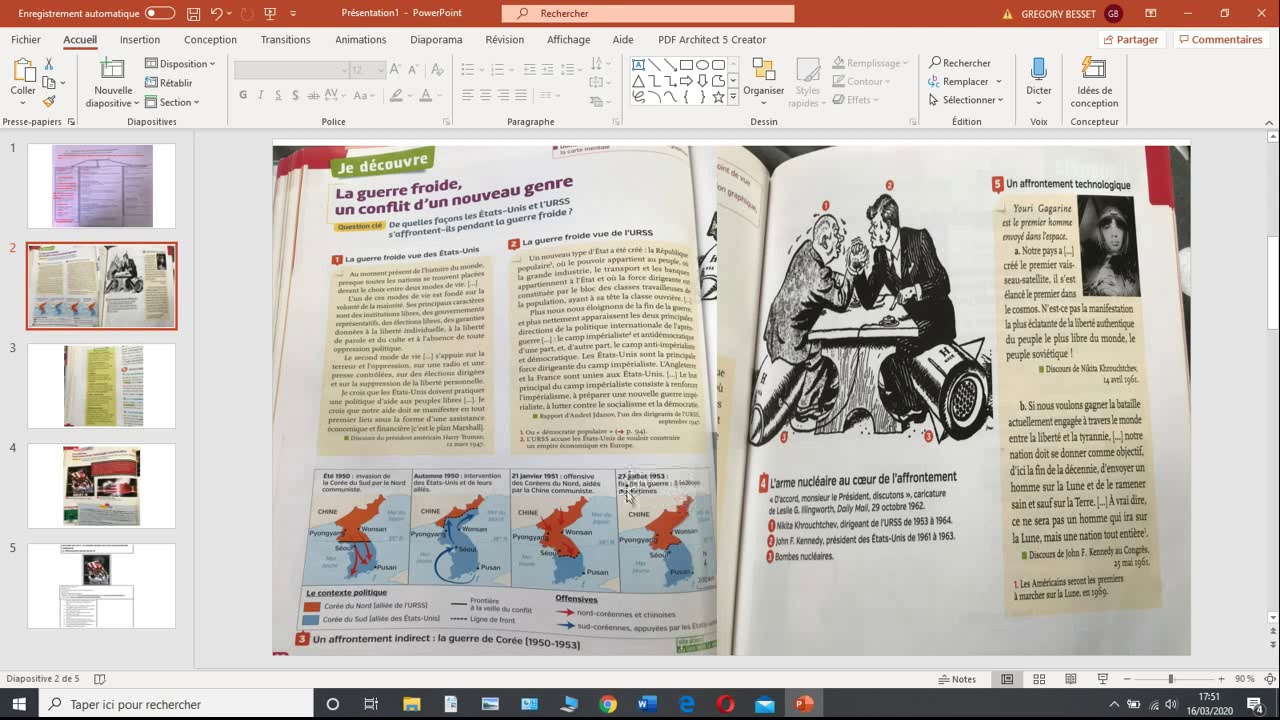The width and height of the screenshot is (1280, 720).
Task: Switch to slide sorter view
Action: 1039,679
